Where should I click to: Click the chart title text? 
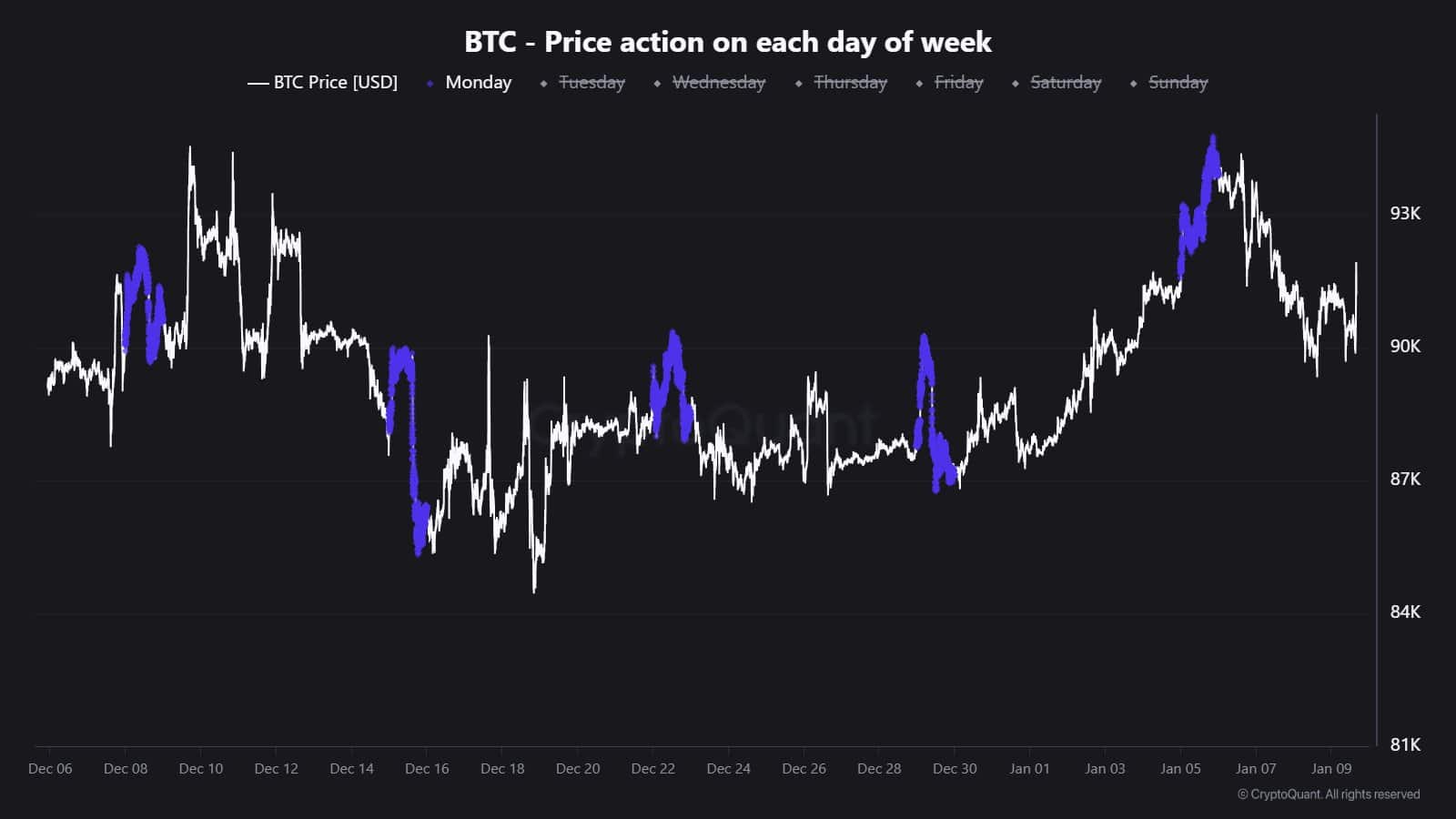tap(727, 42)
